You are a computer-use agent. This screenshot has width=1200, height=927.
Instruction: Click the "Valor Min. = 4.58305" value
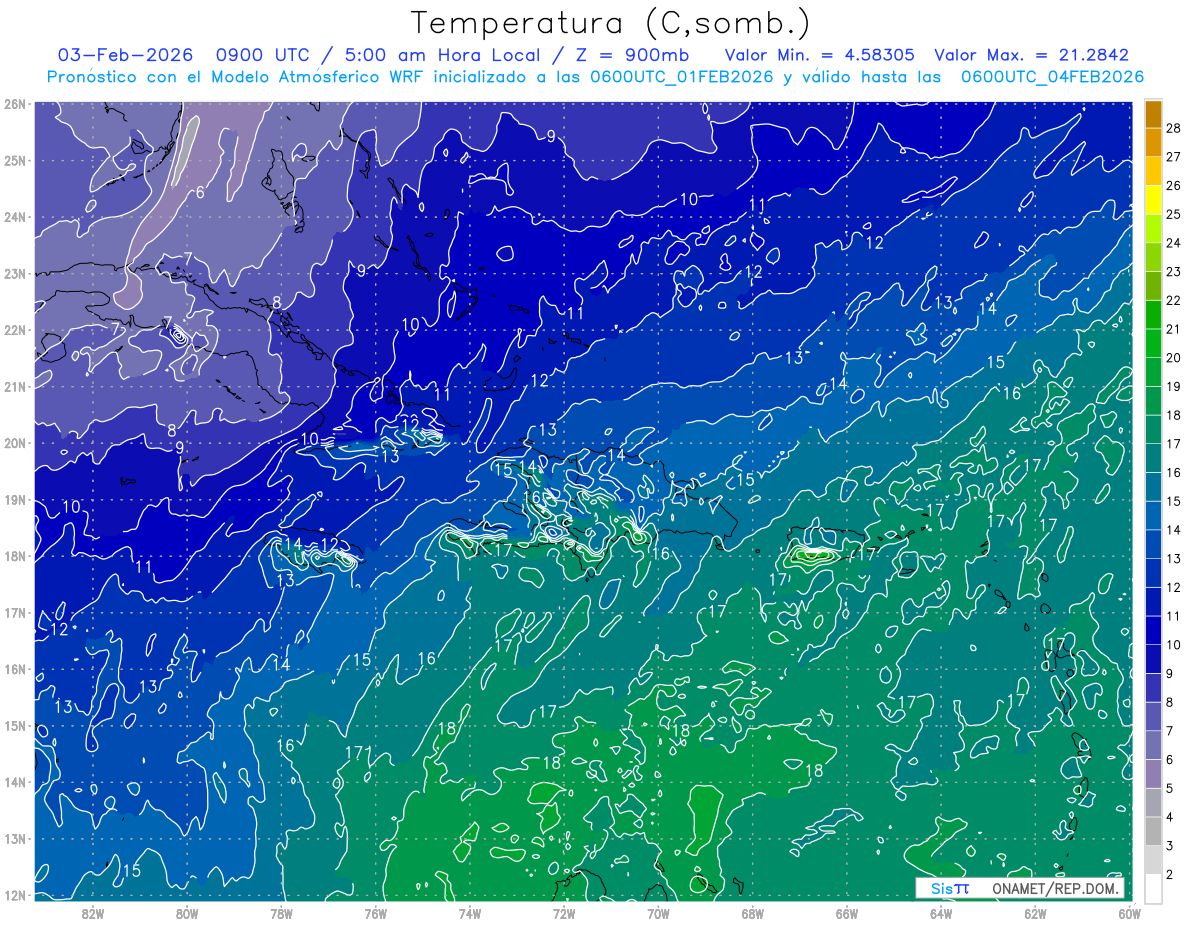point(819,55)
